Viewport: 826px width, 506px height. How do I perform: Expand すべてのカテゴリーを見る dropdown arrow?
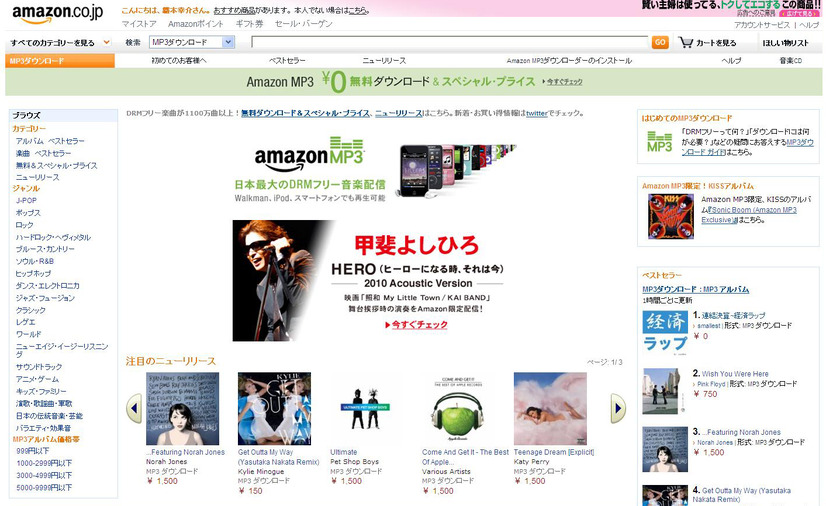coord(107,42)
